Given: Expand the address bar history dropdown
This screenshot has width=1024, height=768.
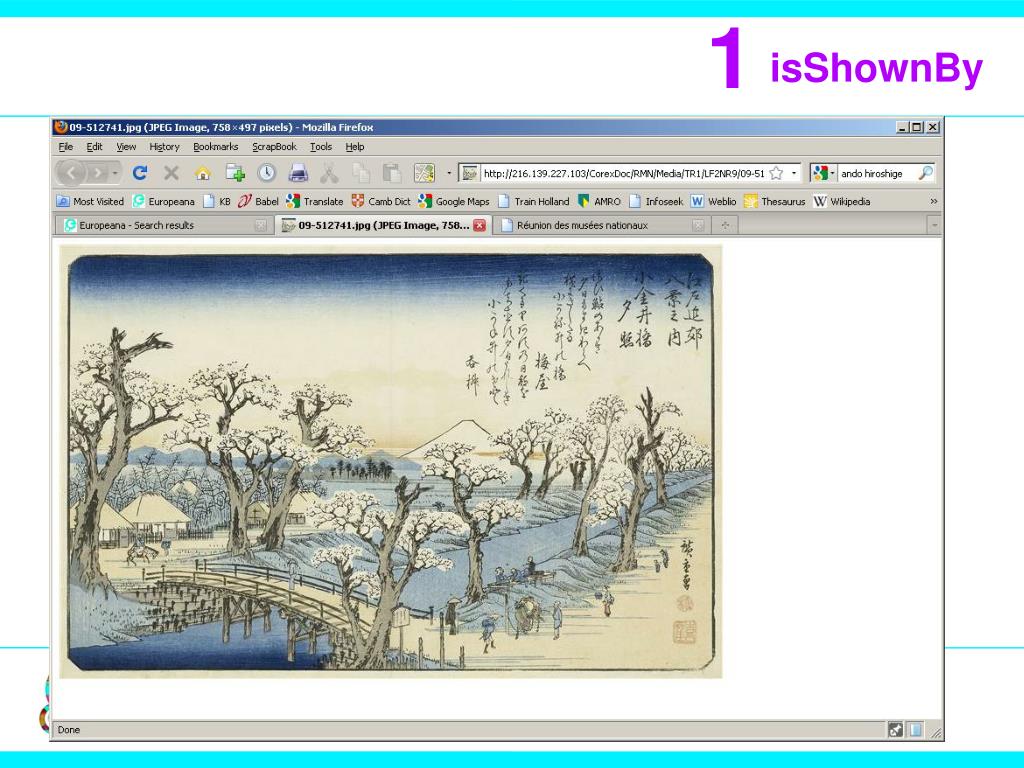Looking at the screenshot, I should [x=793, y=173].
